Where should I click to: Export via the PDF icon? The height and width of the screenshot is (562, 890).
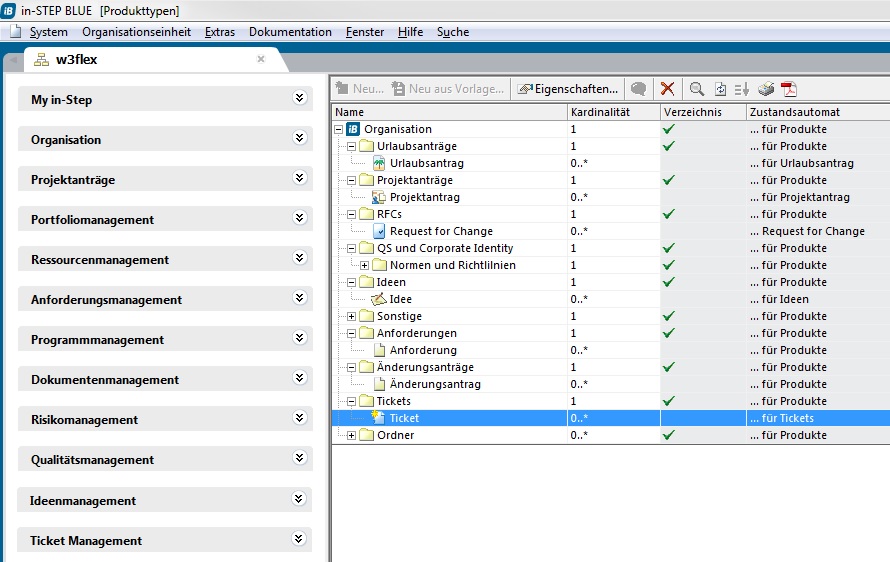789,89
